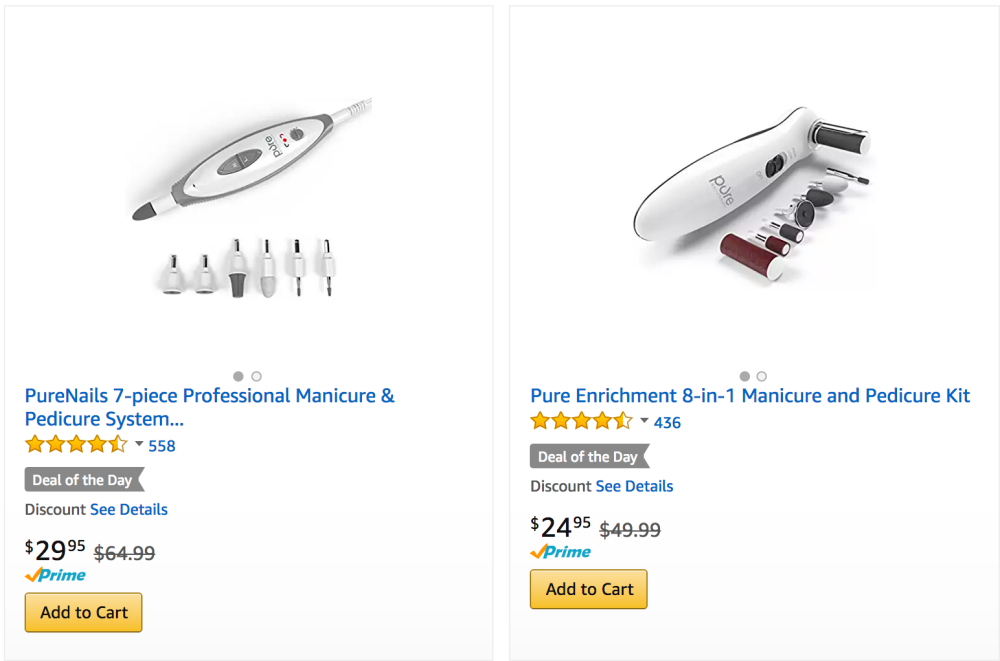Select second image dot for PureNails product
Viewport: 1000px width, 661px height.
pyautogui.click(x=257, y=376)
